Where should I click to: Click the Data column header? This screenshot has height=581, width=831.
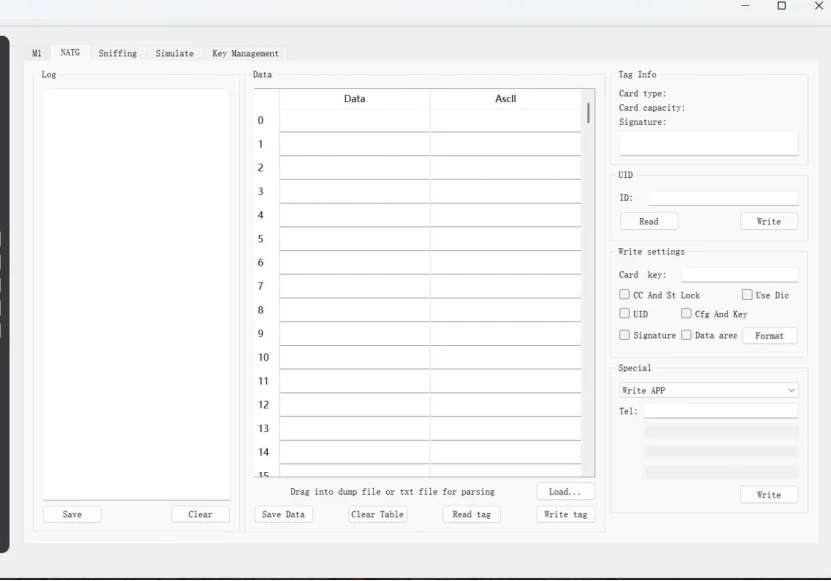tap(355, 99)
